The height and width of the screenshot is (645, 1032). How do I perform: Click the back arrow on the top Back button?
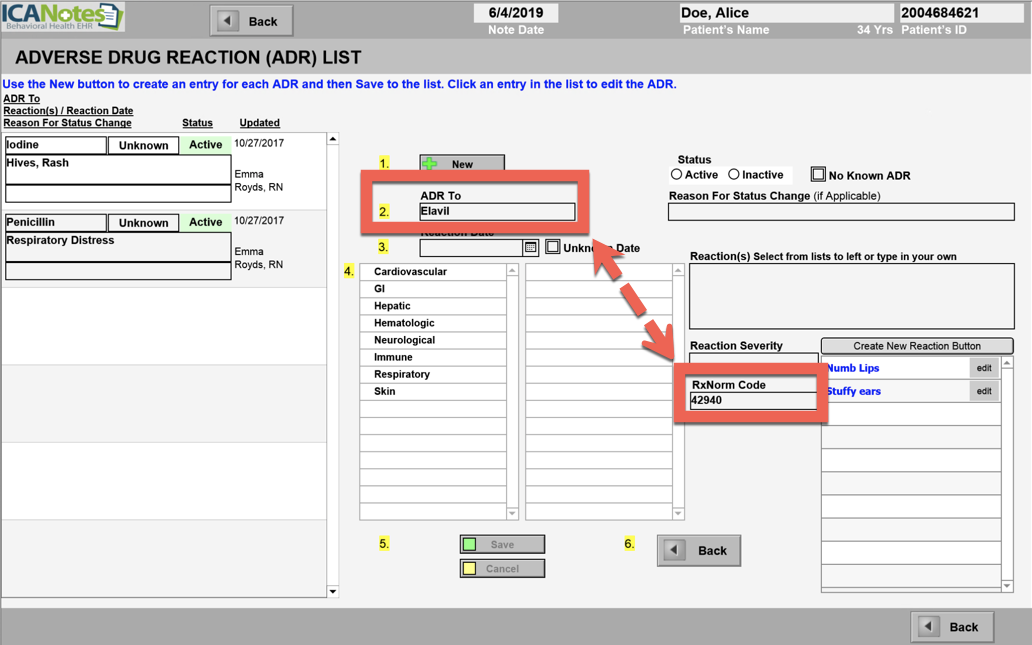click(226, 19)
